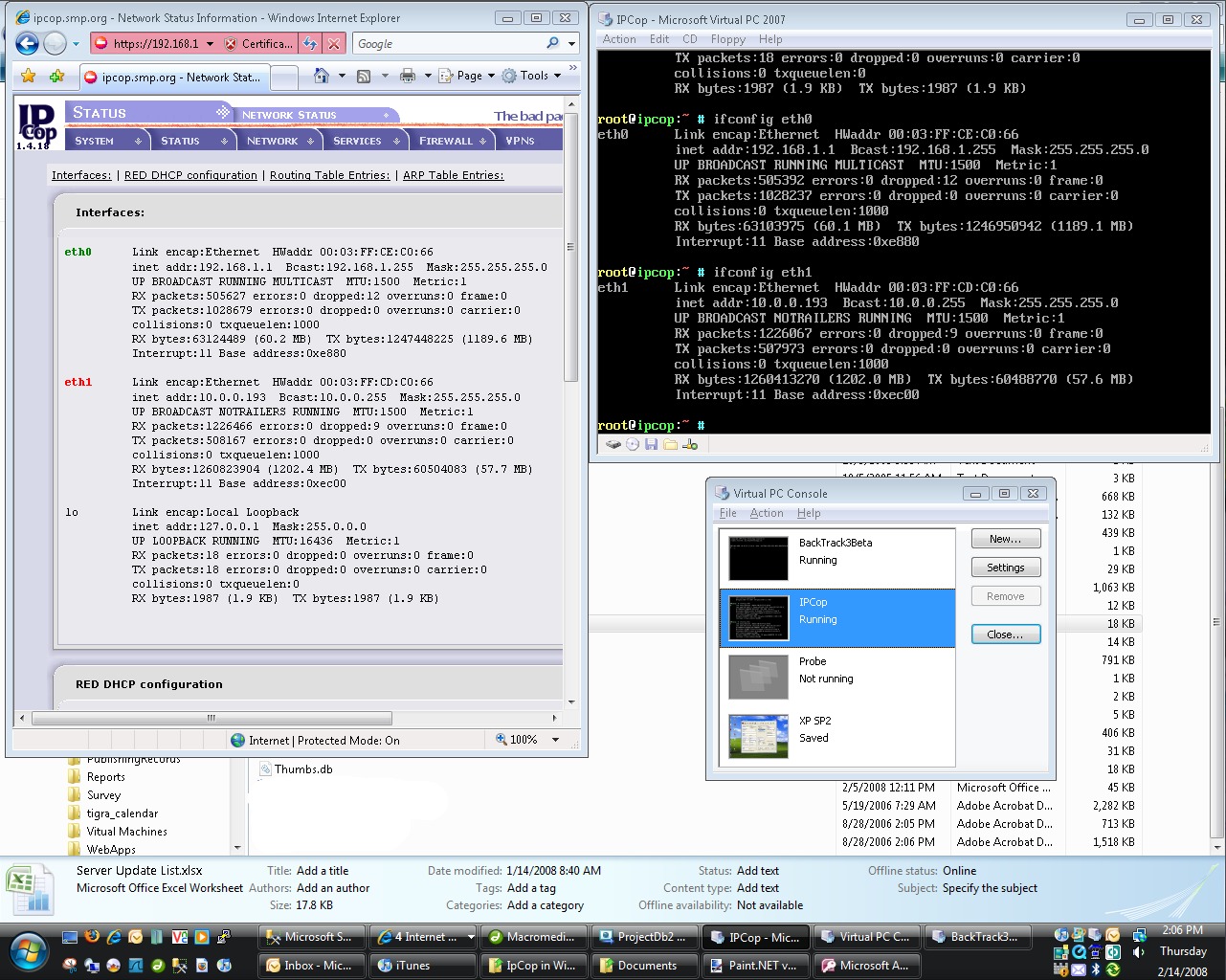Open the ARP Table Entries link
1226x980 pixels.
(x=453, y=175)
